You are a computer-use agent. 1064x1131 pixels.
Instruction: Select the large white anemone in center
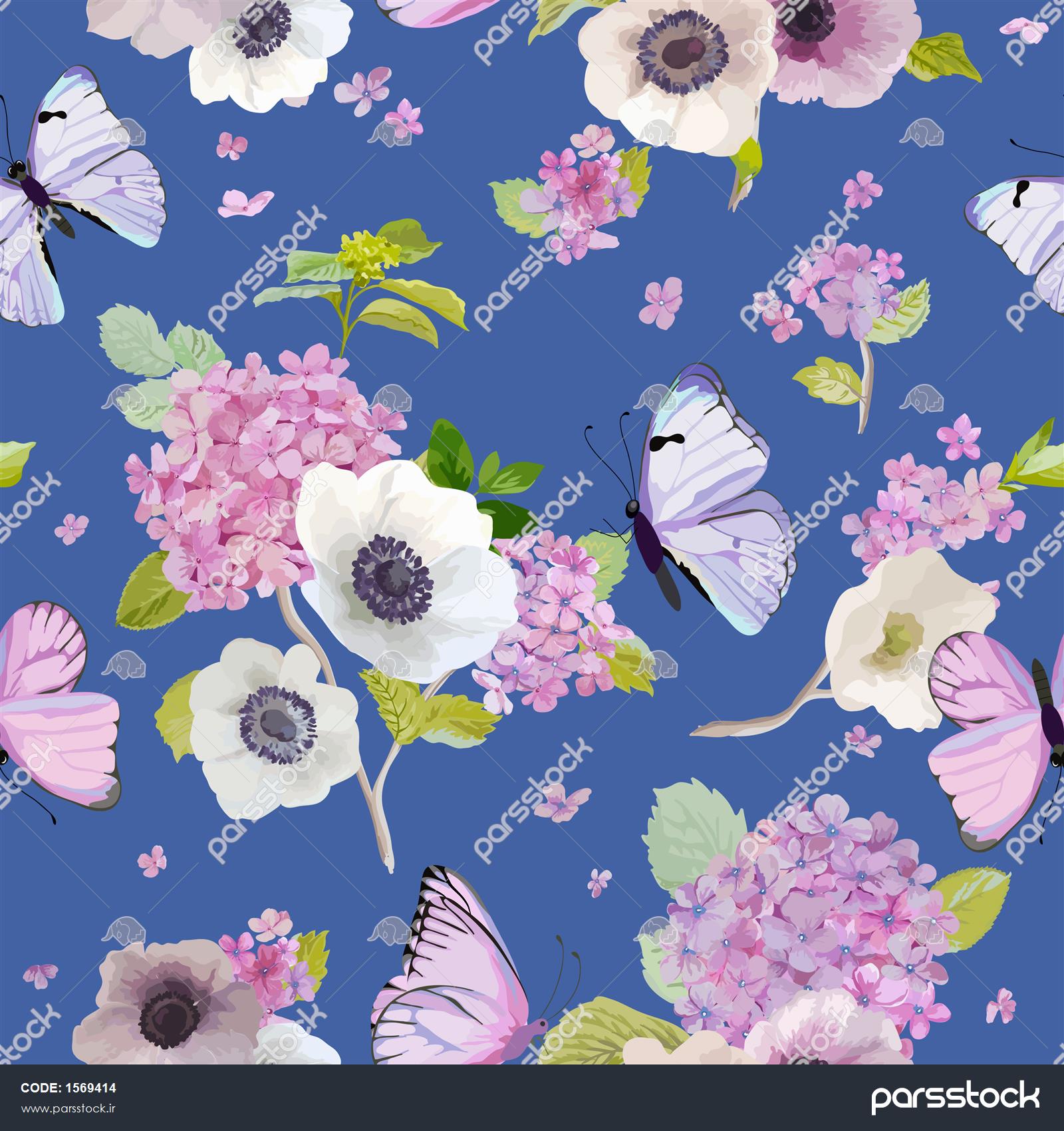[x=399, y=565]
